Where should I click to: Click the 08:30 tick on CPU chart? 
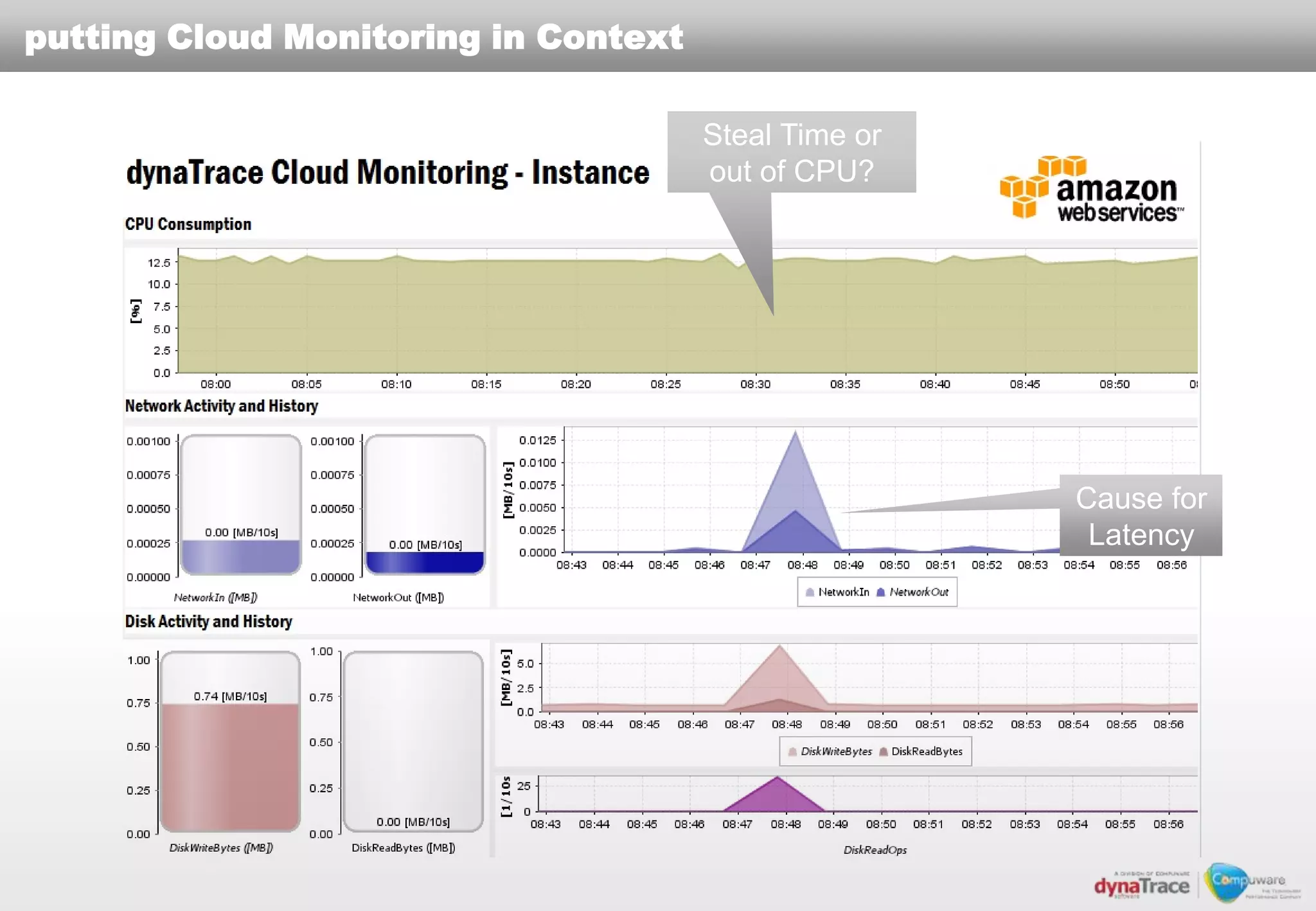[755, 384]
